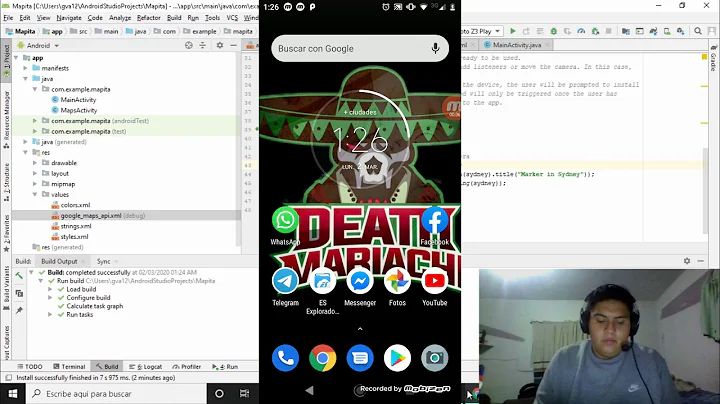Tap the voice search microphone icon
The height and width of the screenshot is (404, 720).
point(435,48)
